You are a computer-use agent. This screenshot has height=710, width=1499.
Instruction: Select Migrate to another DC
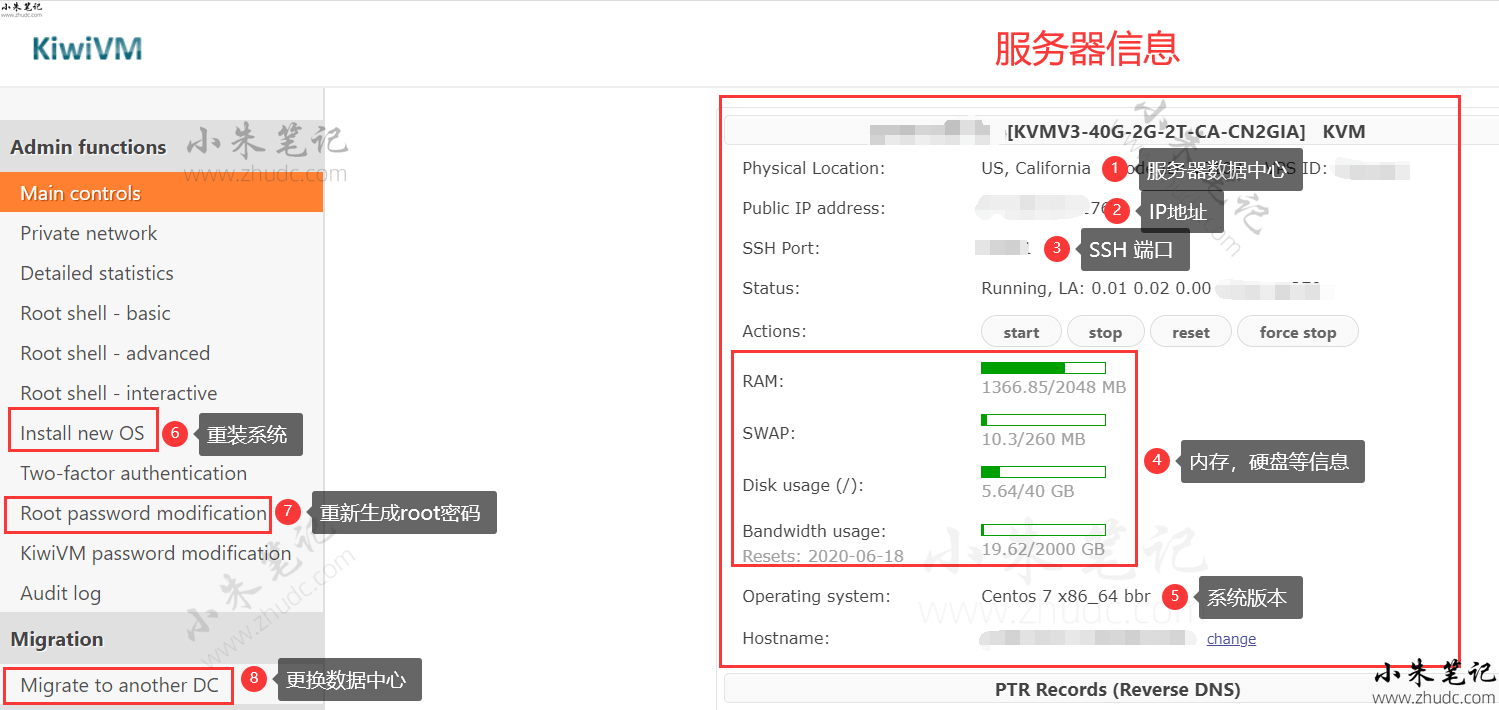tap(119, 685)
